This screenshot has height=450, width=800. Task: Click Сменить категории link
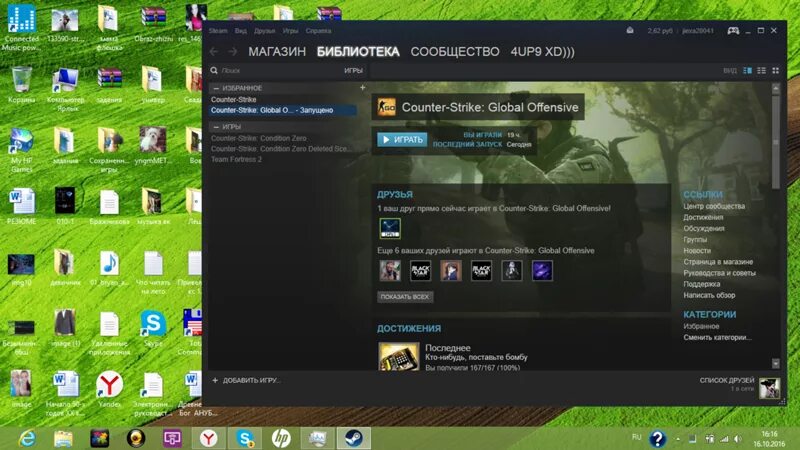click(x=717, y=337)
